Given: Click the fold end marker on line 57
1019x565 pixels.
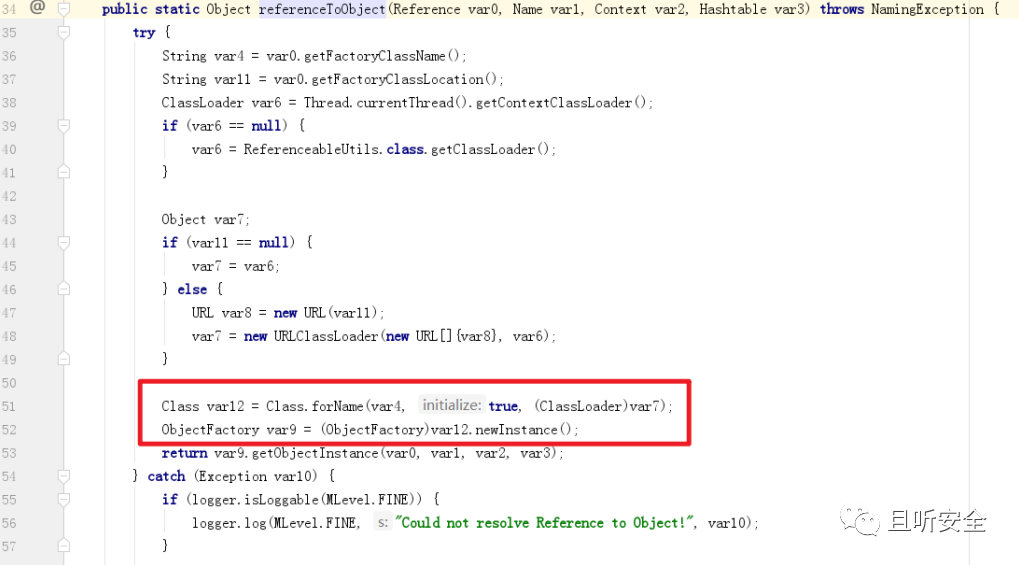Looking at the screenshot, I should click(x=64, y=545).
